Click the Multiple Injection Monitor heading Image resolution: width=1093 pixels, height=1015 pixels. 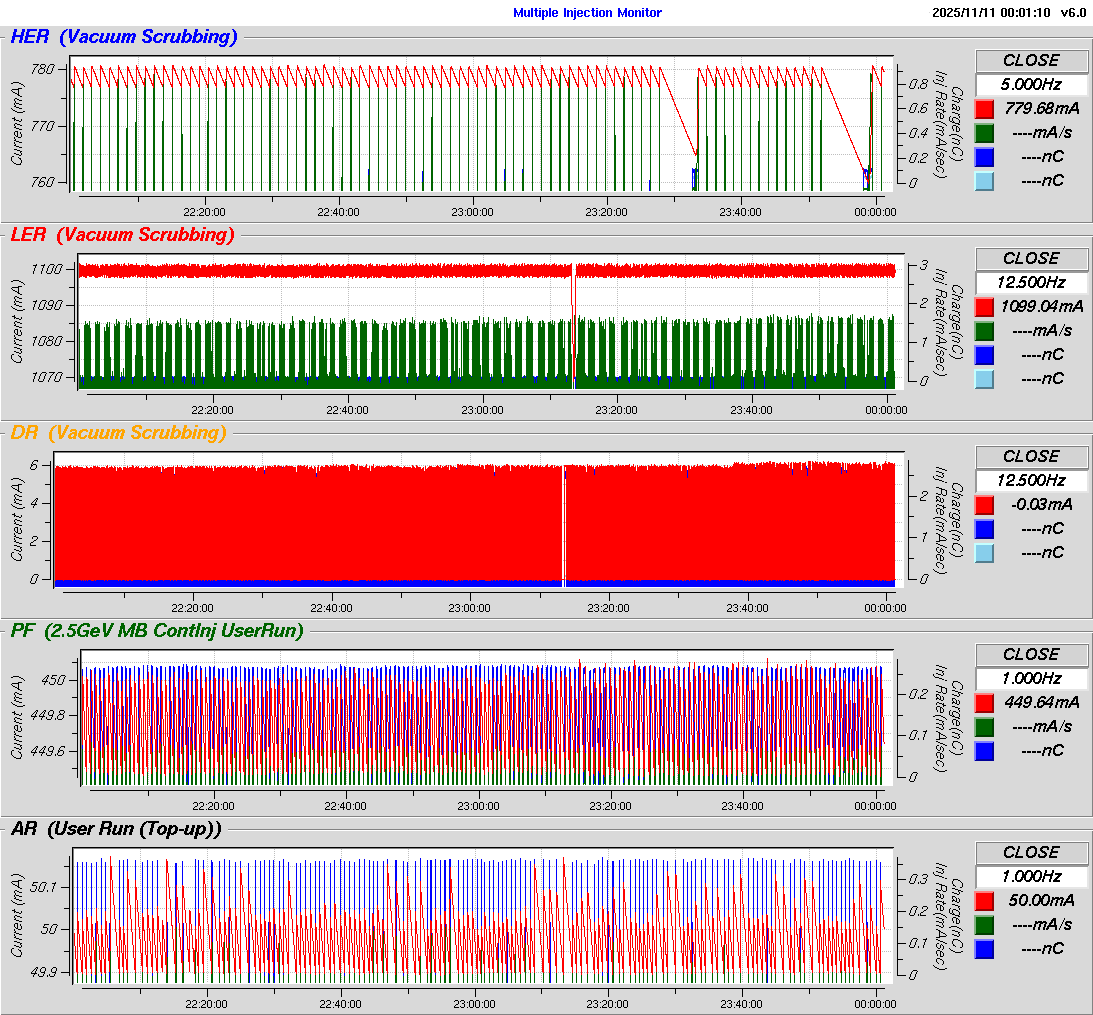pos(588,13)
